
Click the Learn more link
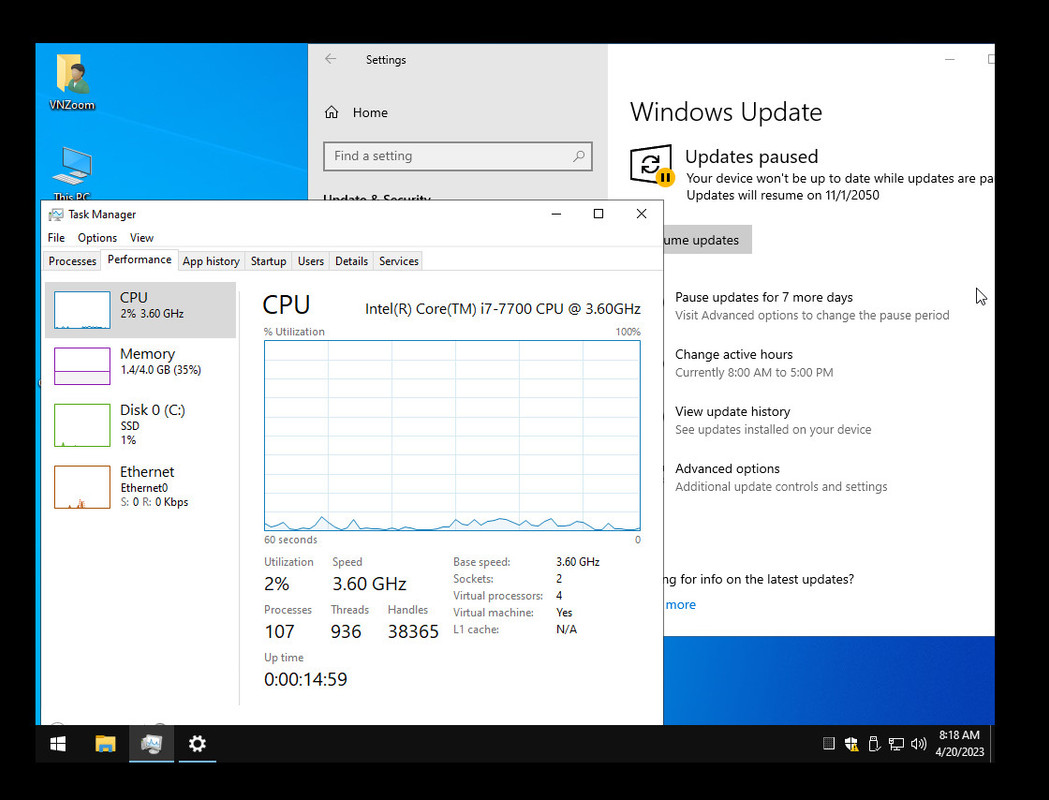tap(680, 605)
